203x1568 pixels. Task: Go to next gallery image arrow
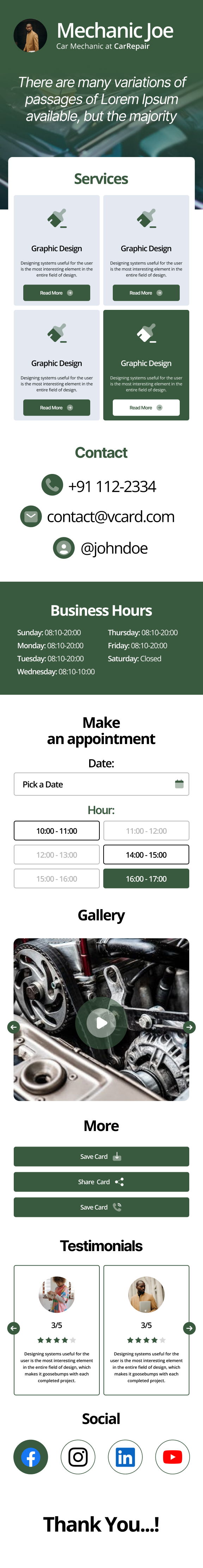190,1027
